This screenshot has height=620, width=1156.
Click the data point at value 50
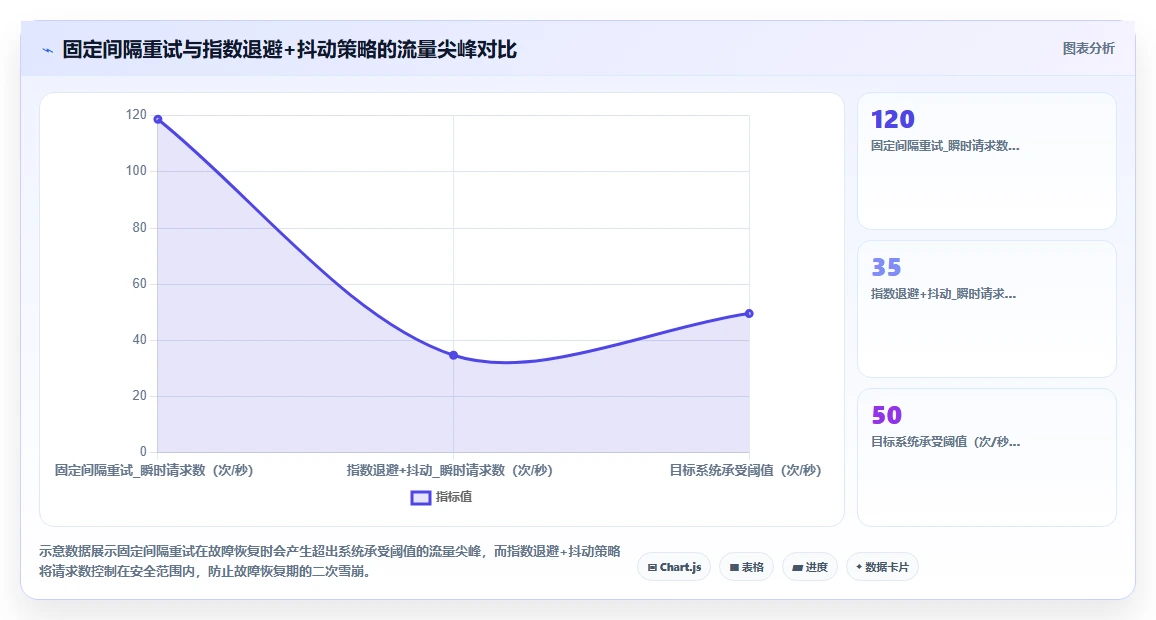749,313
